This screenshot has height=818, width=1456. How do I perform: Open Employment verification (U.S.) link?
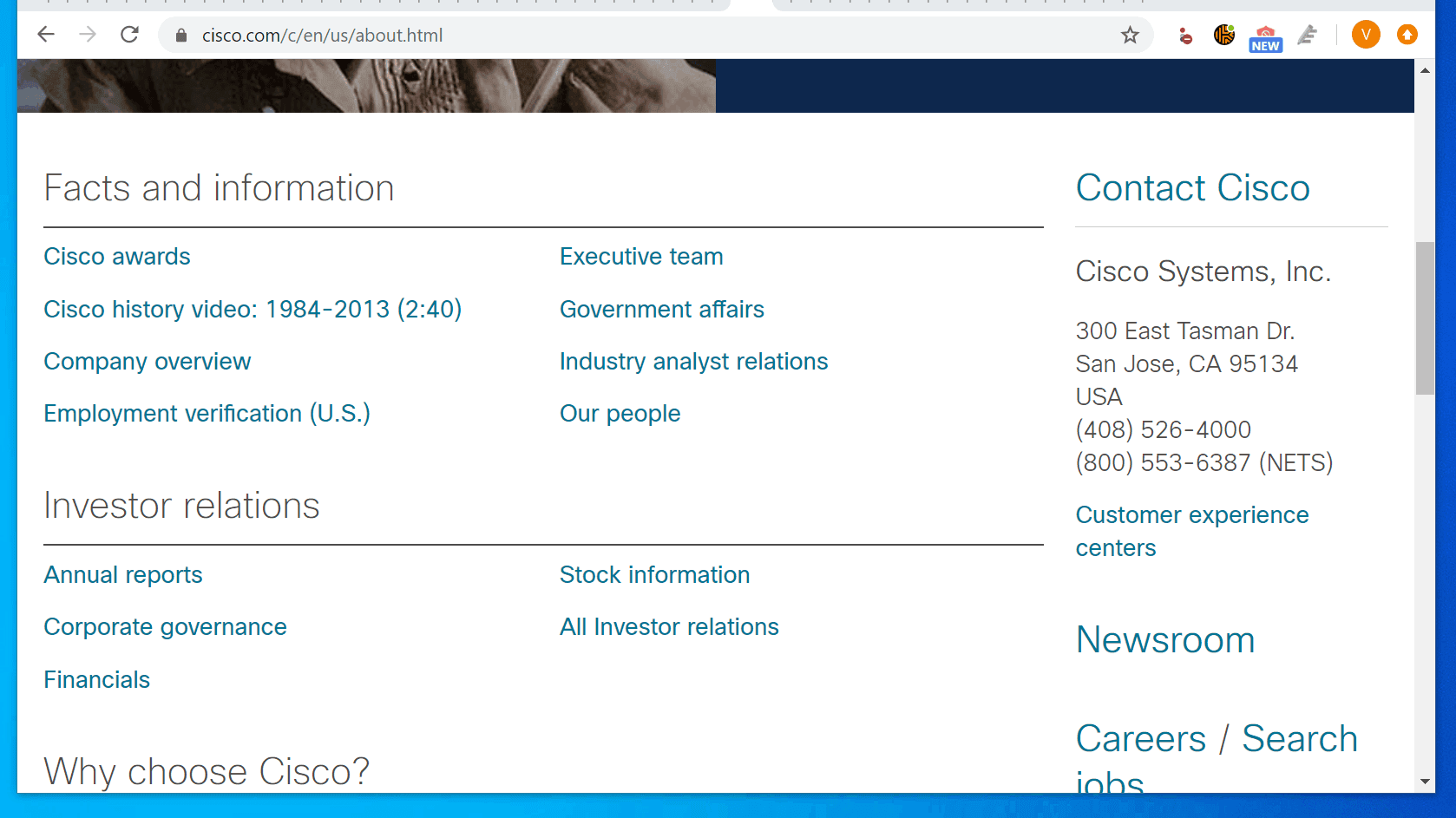click(x=207, y=414)
